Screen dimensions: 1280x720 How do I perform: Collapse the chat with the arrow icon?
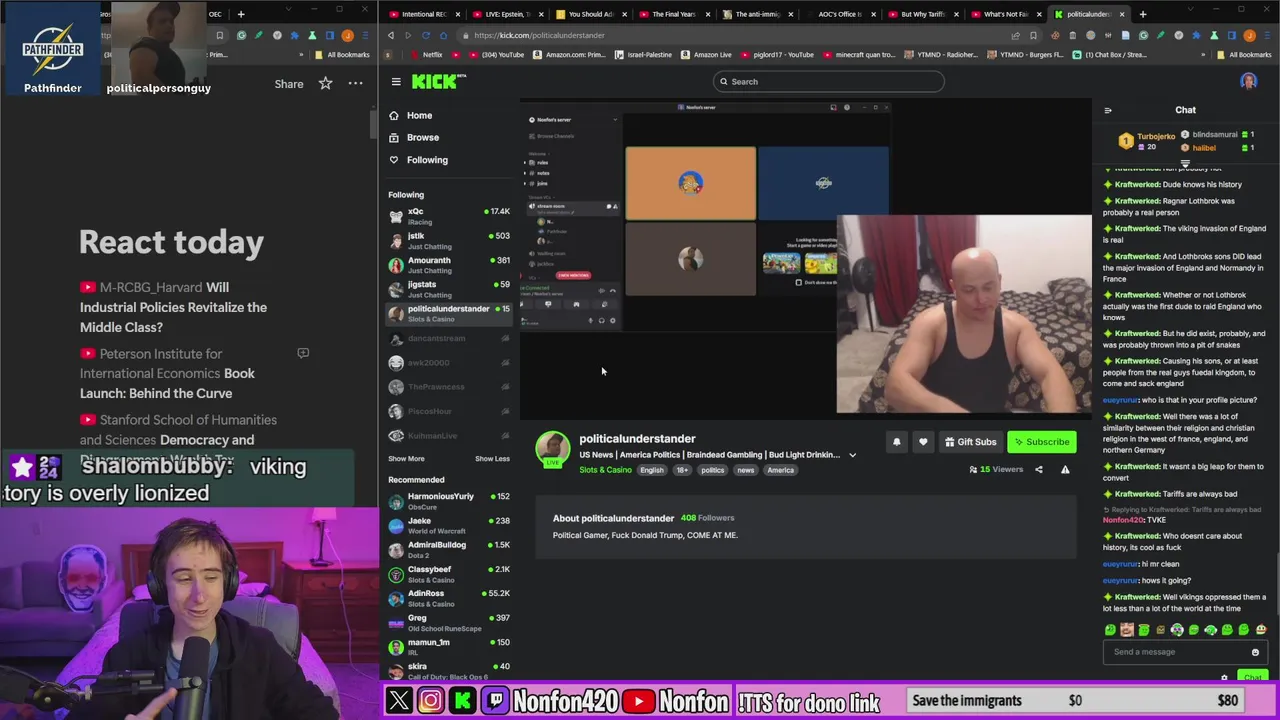(x=1108, y=110)
